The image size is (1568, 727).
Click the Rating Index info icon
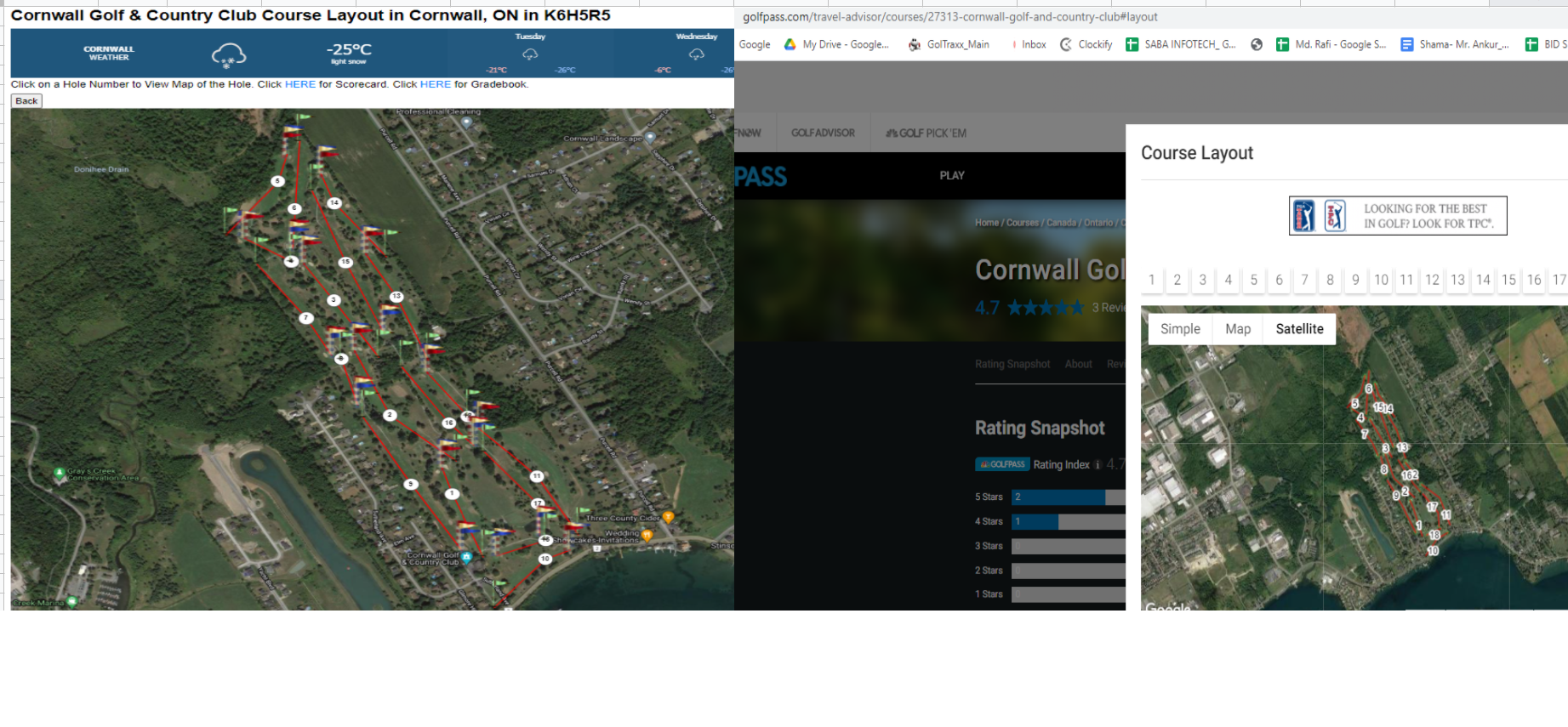click(x=1098, y=464)
